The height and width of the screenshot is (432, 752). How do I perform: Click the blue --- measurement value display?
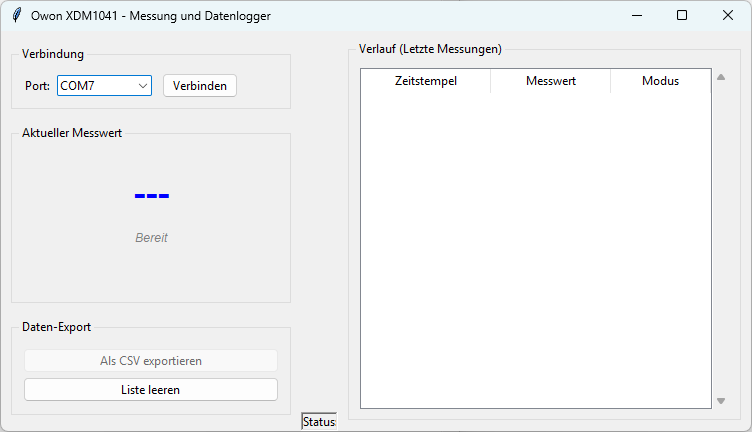[x=152, y=196]
